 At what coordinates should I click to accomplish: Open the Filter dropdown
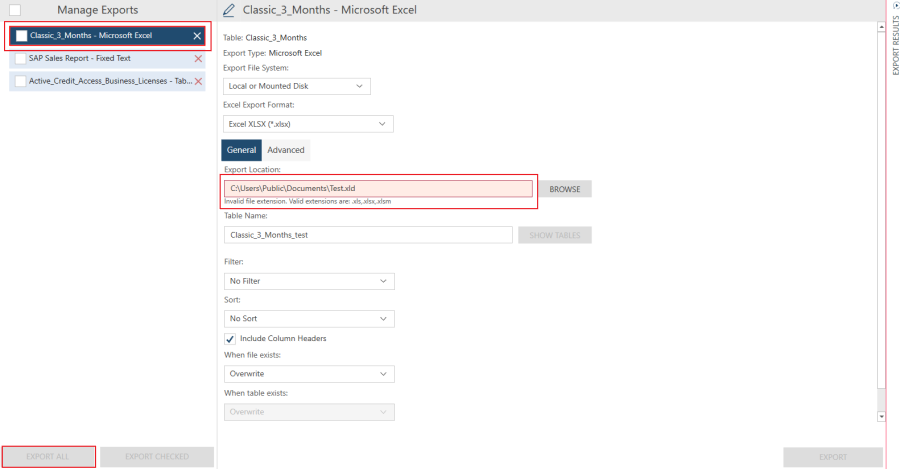(x=308, y=281)
